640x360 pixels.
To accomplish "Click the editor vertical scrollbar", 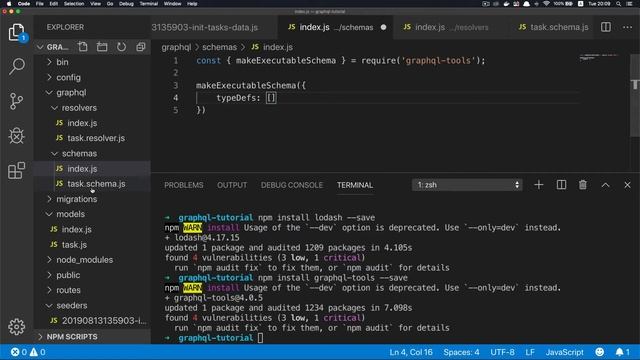I will point(635,95).
